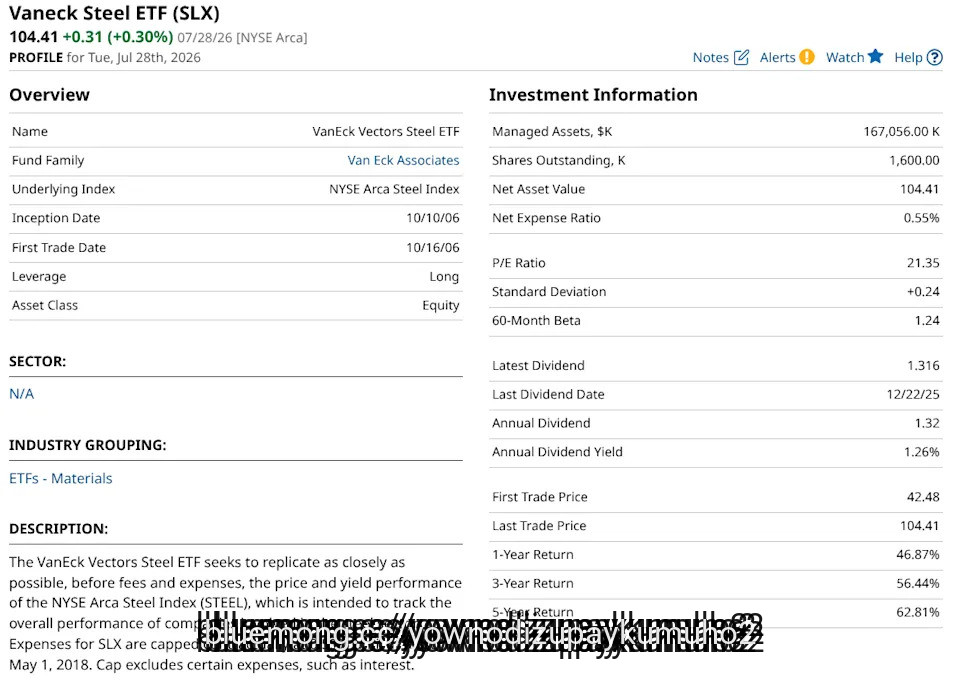Toggle the Watch star icon

point(876,56)
